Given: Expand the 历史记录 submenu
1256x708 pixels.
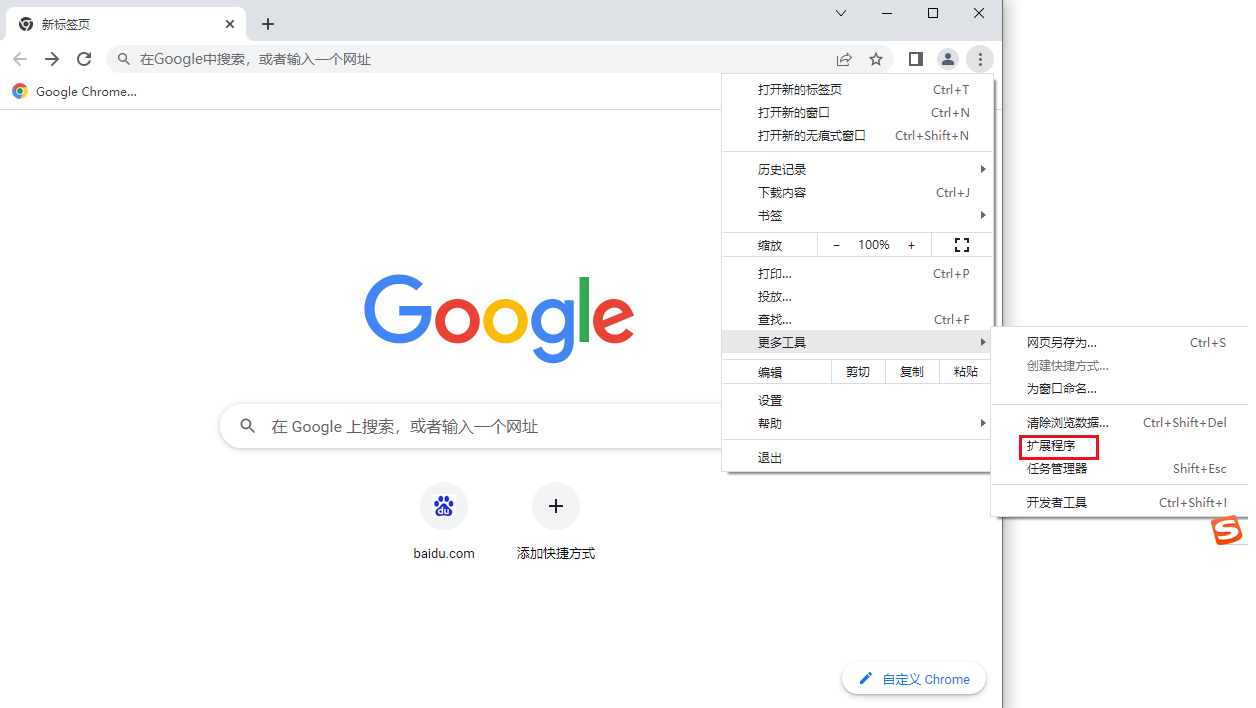Looking at the screenshot, I should click(x=858, y=169).
